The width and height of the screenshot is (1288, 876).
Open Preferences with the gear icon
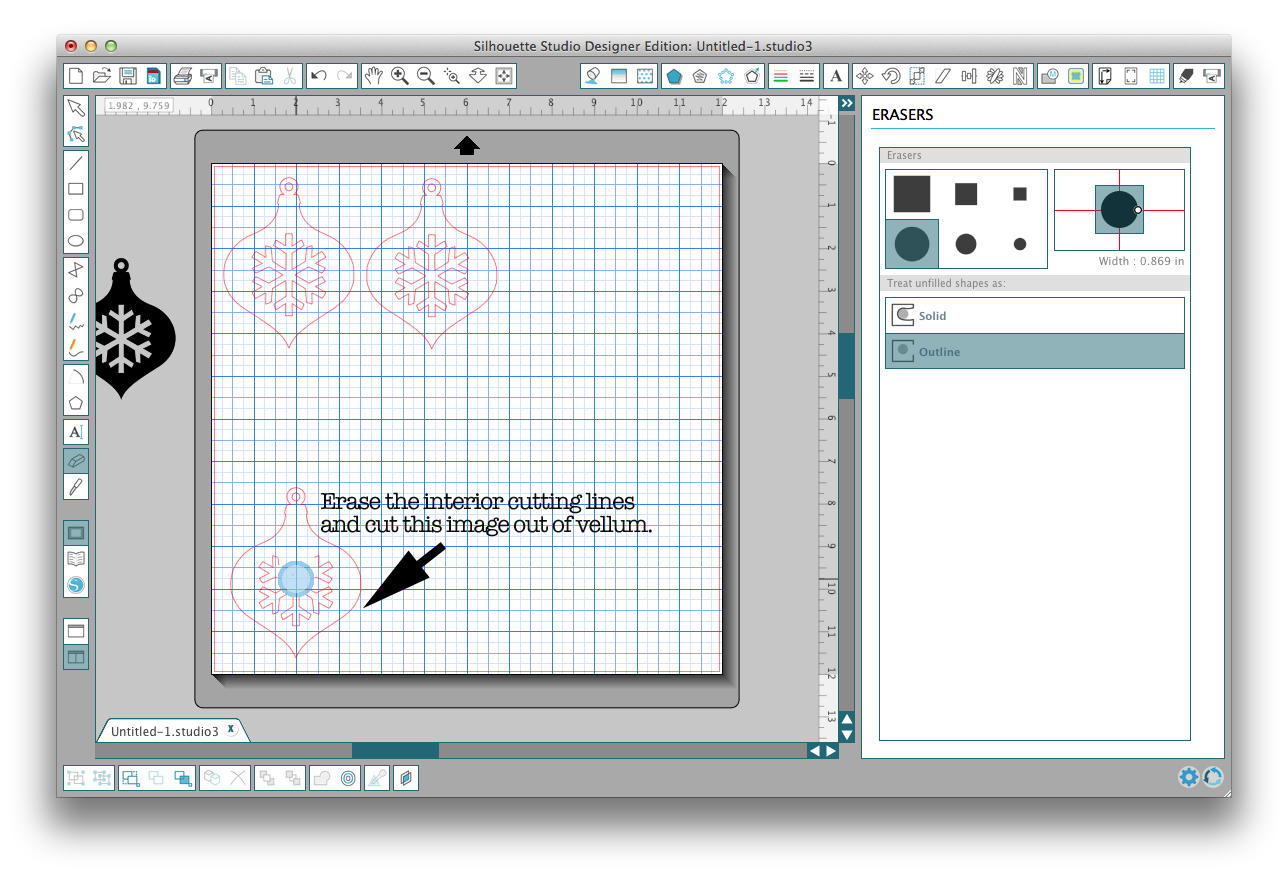[1188, 777]
